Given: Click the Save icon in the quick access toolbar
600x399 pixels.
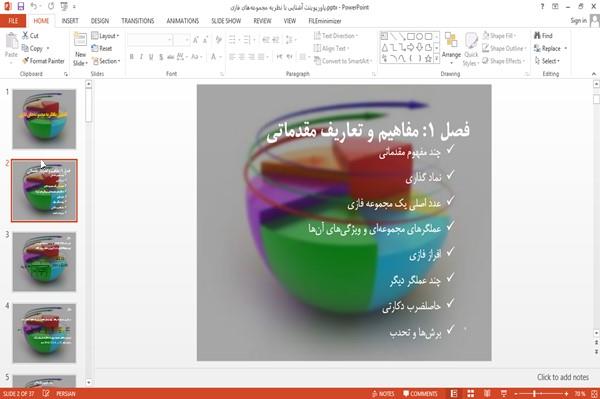Looking at the screenshot, I should [21, 7].
